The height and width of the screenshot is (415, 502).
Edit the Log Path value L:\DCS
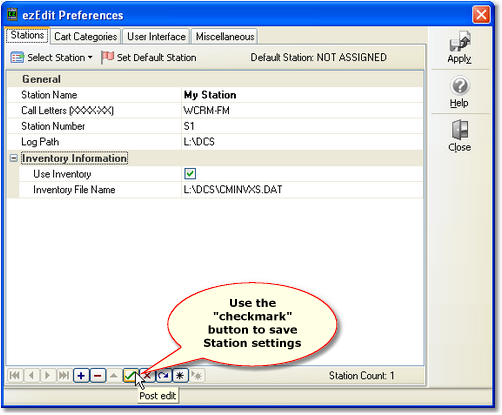tap(302, 142)
